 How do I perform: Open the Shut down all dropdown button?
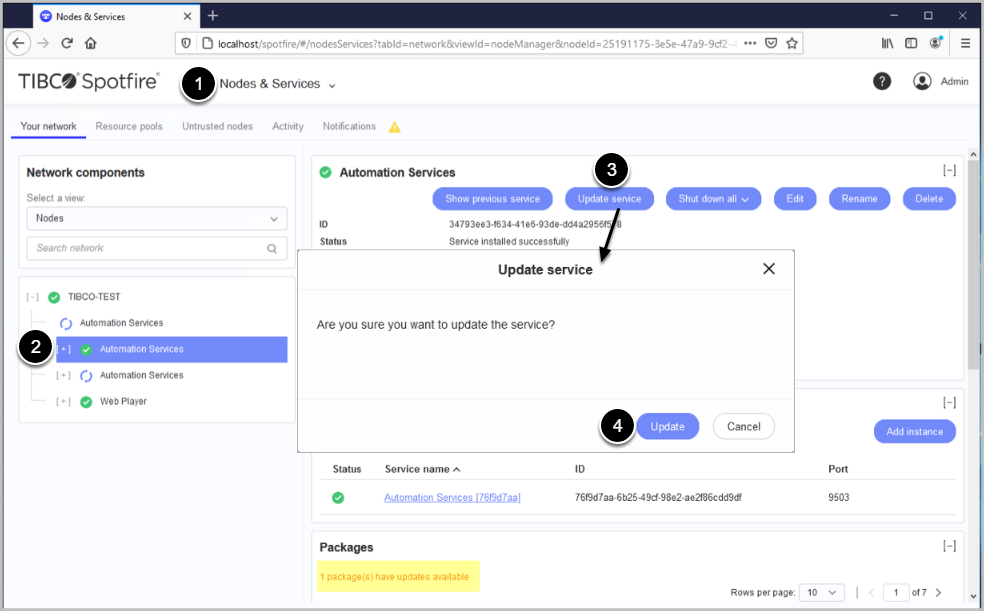(713, 199)
